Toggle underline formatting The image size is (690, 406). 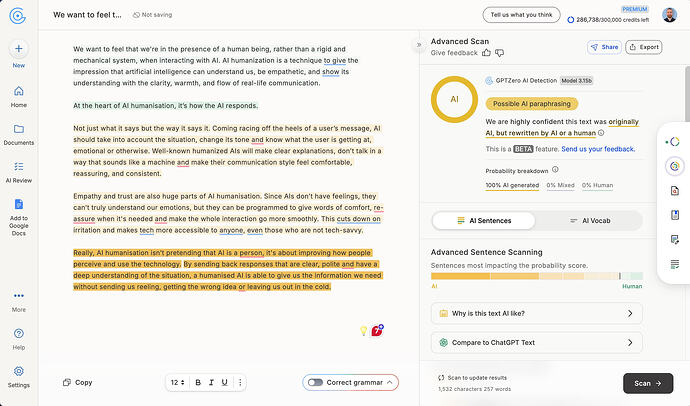click(x=224, y=383)
